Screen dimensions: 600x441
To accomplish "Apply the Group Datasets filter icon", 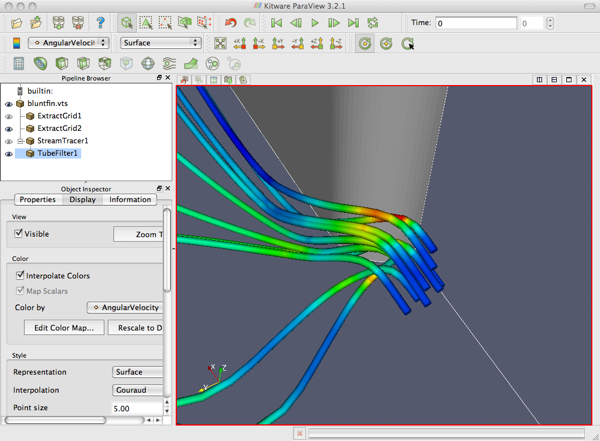I will pyautogui.click(x=212, y=64).
